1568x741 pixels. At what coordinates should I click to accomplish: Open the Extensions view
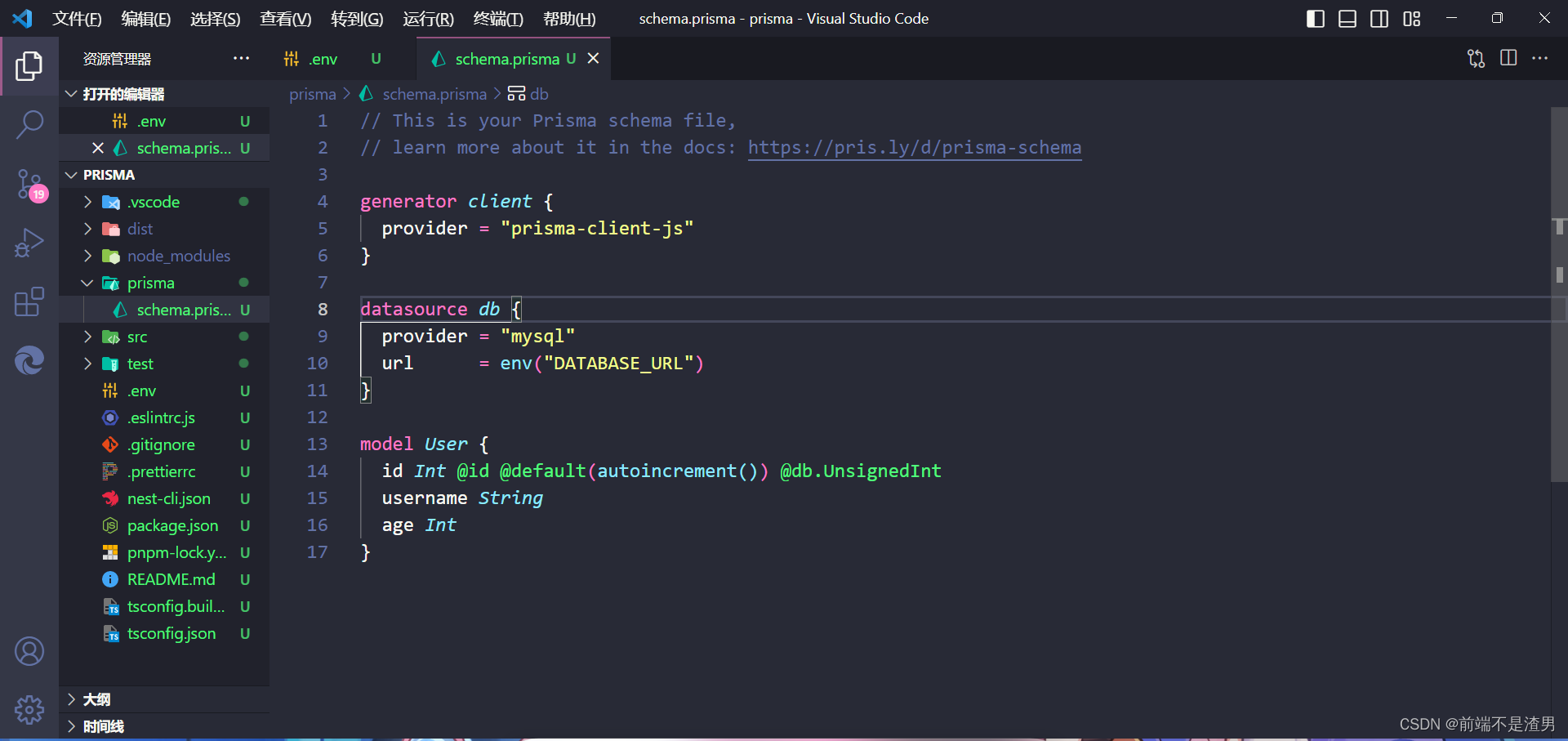click(29, 301)
